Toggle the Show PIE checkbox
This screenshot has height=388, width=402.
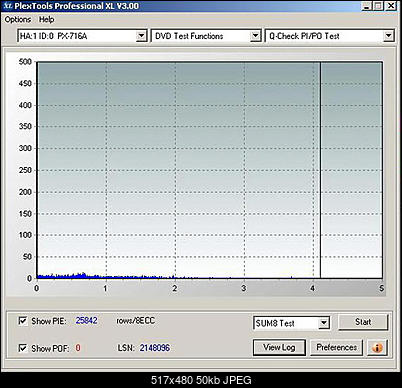[23, 321]
